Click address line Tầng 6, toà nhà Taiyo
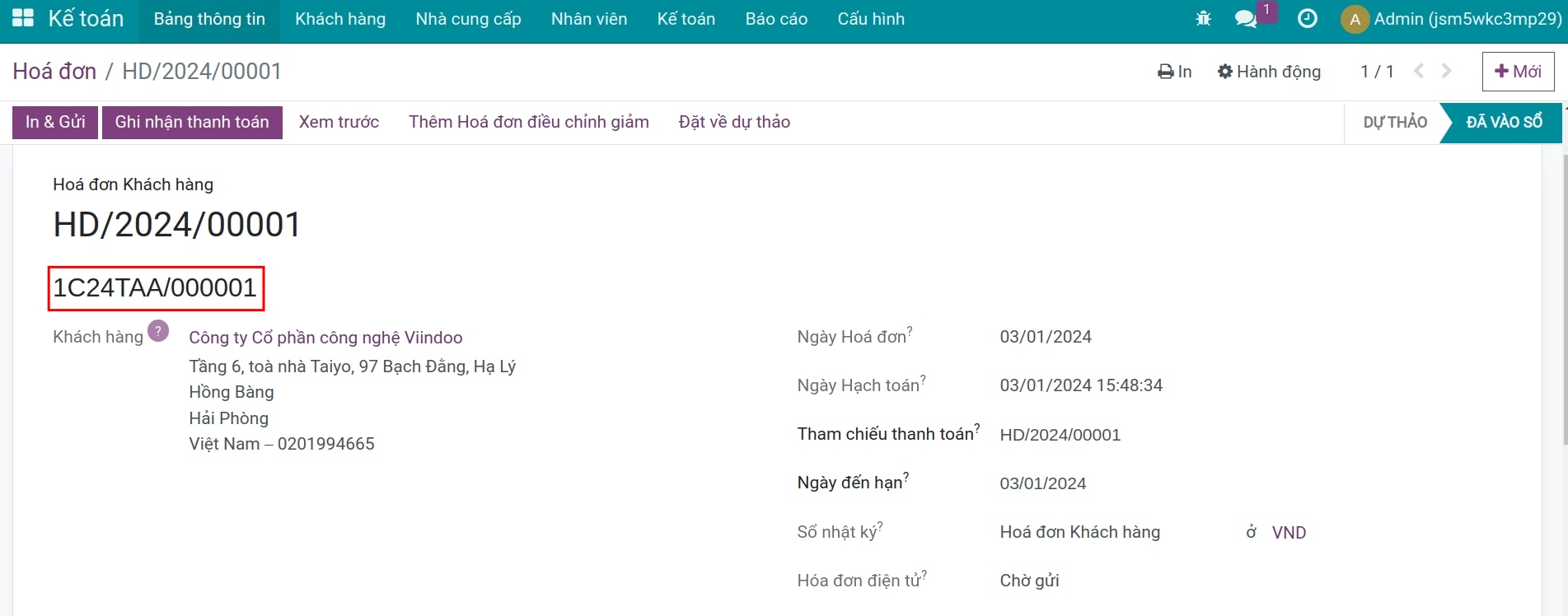This screenshot has height=616, width=1568. pyautogui.click(x=352, y=366)
